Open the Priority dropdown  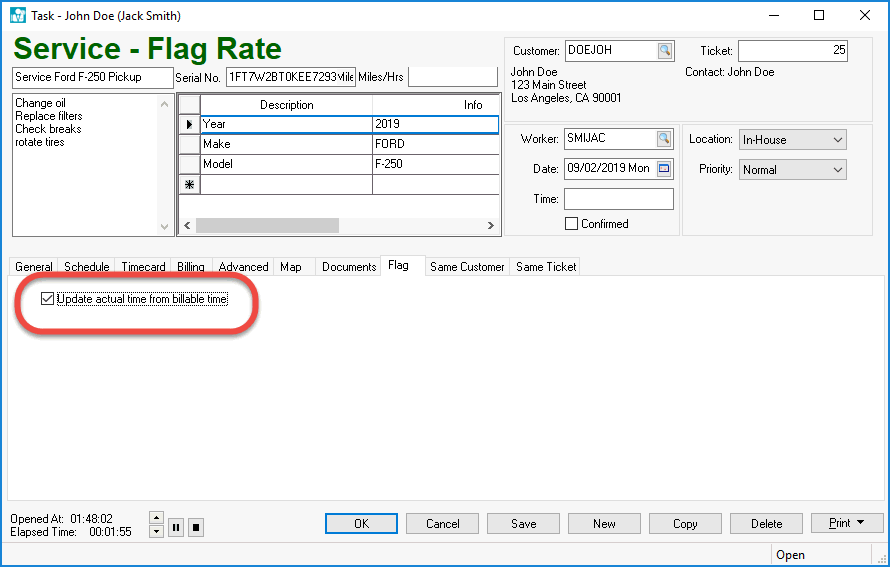837,170
